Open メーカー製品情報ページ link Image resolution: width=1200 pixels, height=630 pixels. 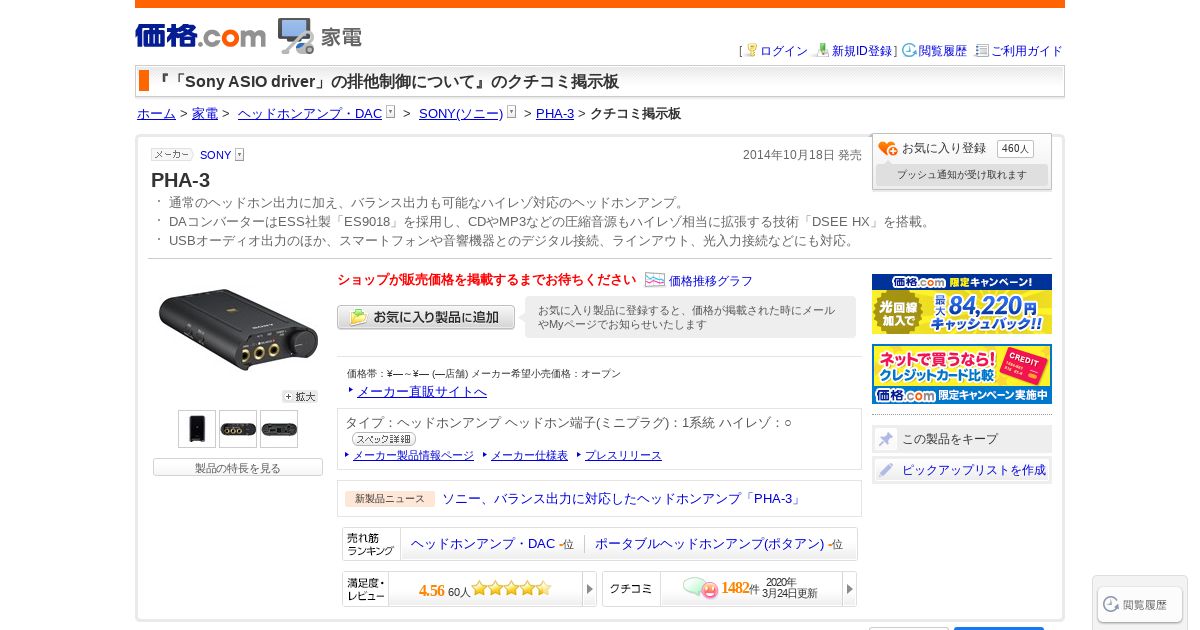(x=413, y=455)
